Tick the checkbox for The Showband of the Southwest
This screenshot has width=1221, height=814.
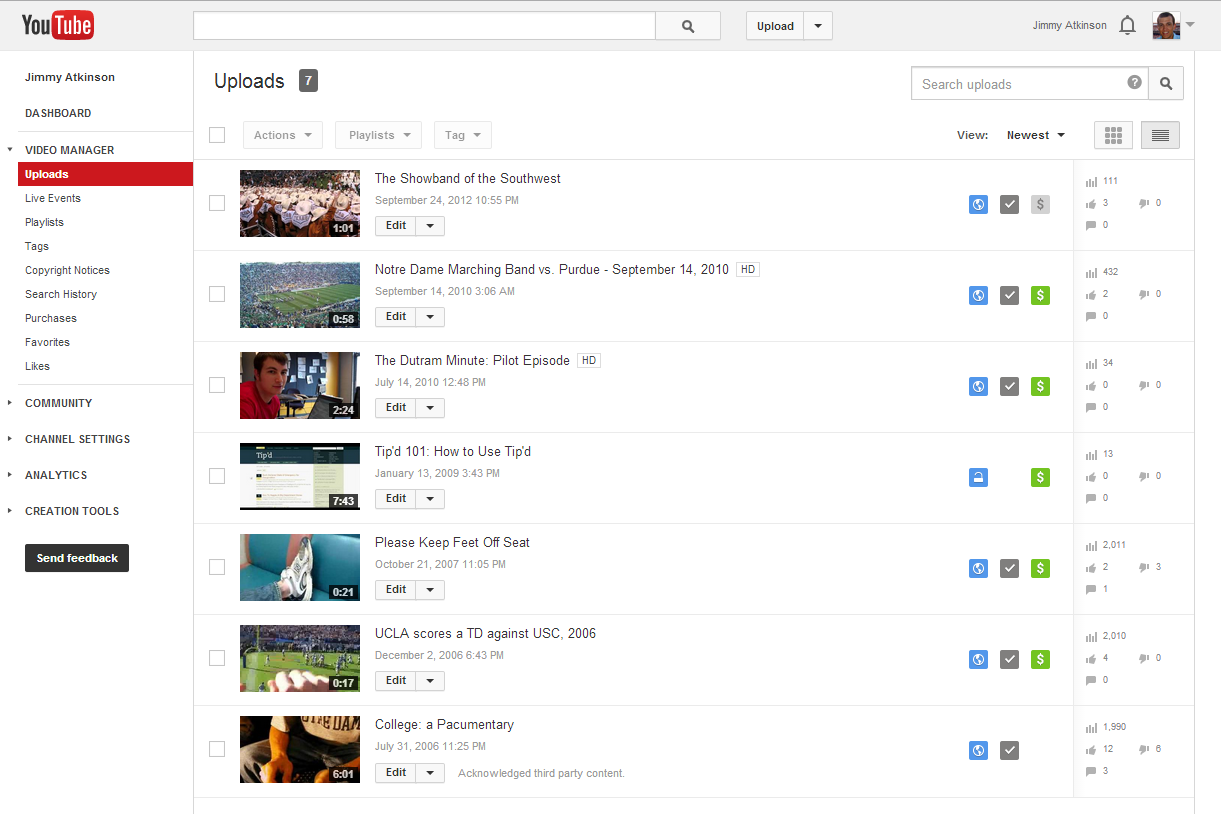[217, 203]
